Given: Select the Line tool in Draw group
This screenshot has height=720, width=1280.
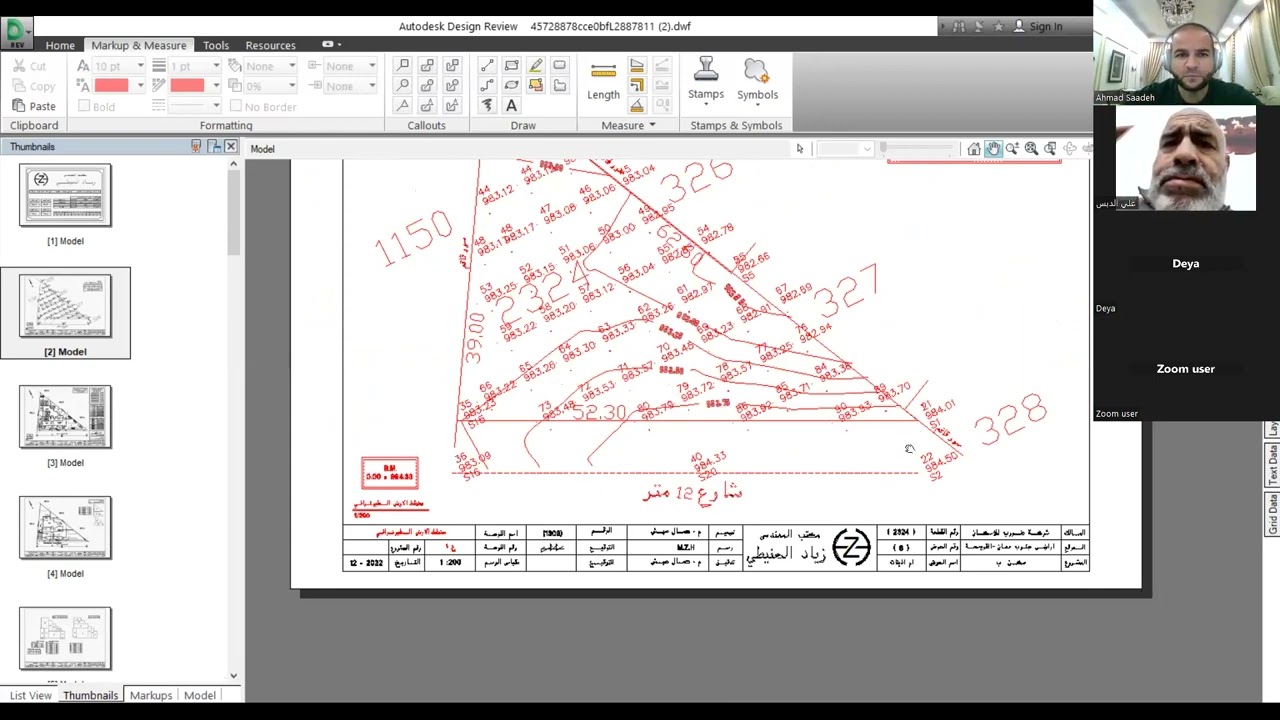Looking at the screenshot, I should click(487, 66).
